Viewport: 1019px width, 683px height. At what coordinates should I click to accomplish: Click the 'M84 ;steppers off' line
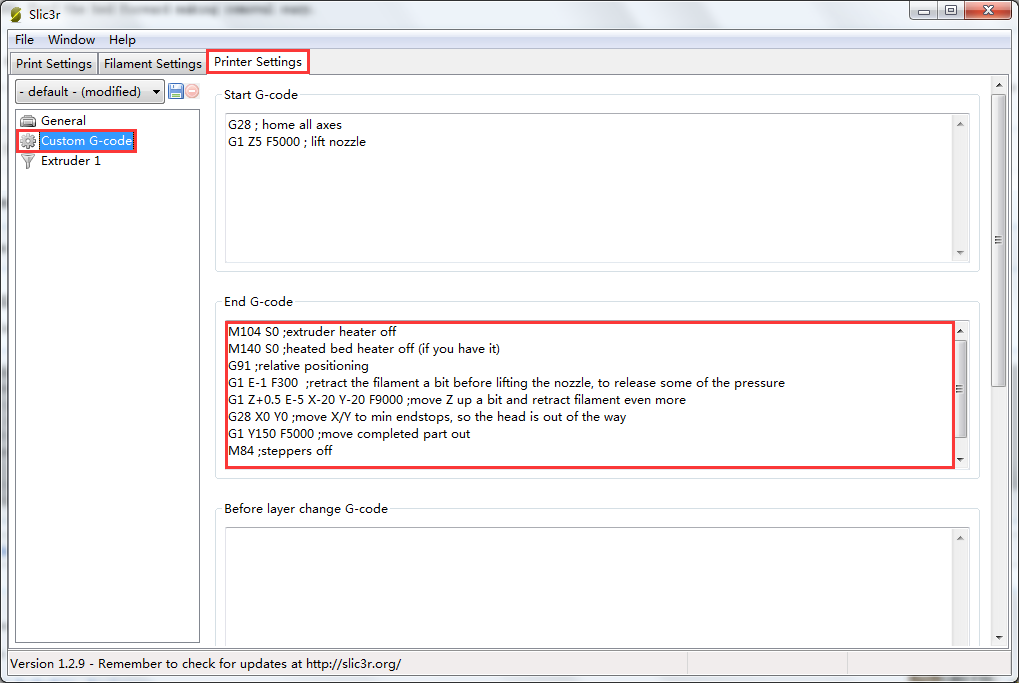coord(280,451)
